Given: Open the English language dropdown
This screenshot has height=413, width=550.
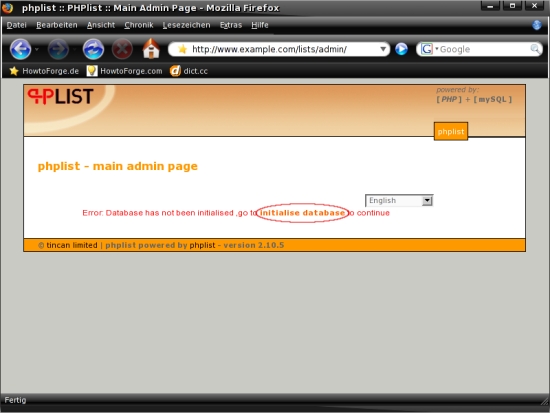Looking at the screenshot, I should click(399, 201).
